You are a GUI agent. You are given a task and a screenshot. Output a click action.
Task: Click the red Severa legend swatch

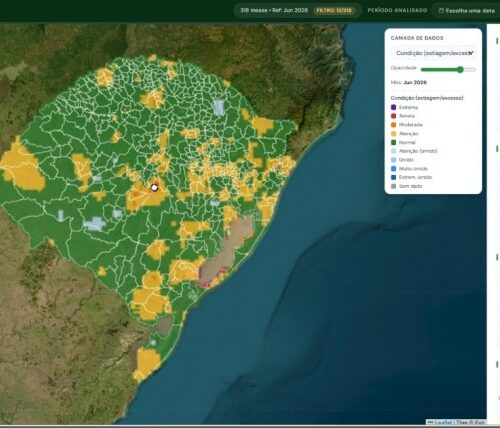pyautogui.click(x=393, y=116)
